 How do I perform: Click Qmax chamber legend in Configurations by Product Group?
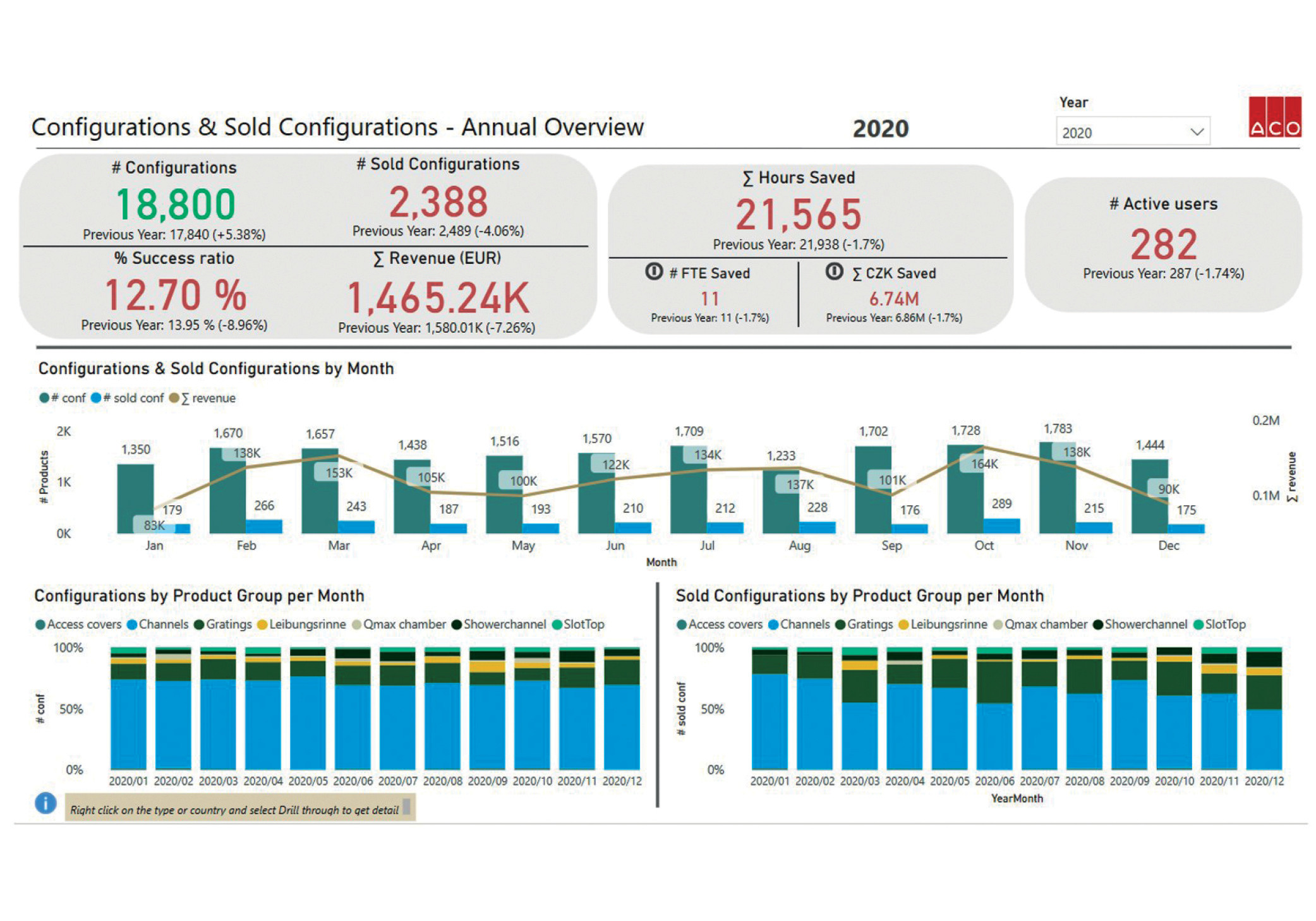tap(399, 624)
